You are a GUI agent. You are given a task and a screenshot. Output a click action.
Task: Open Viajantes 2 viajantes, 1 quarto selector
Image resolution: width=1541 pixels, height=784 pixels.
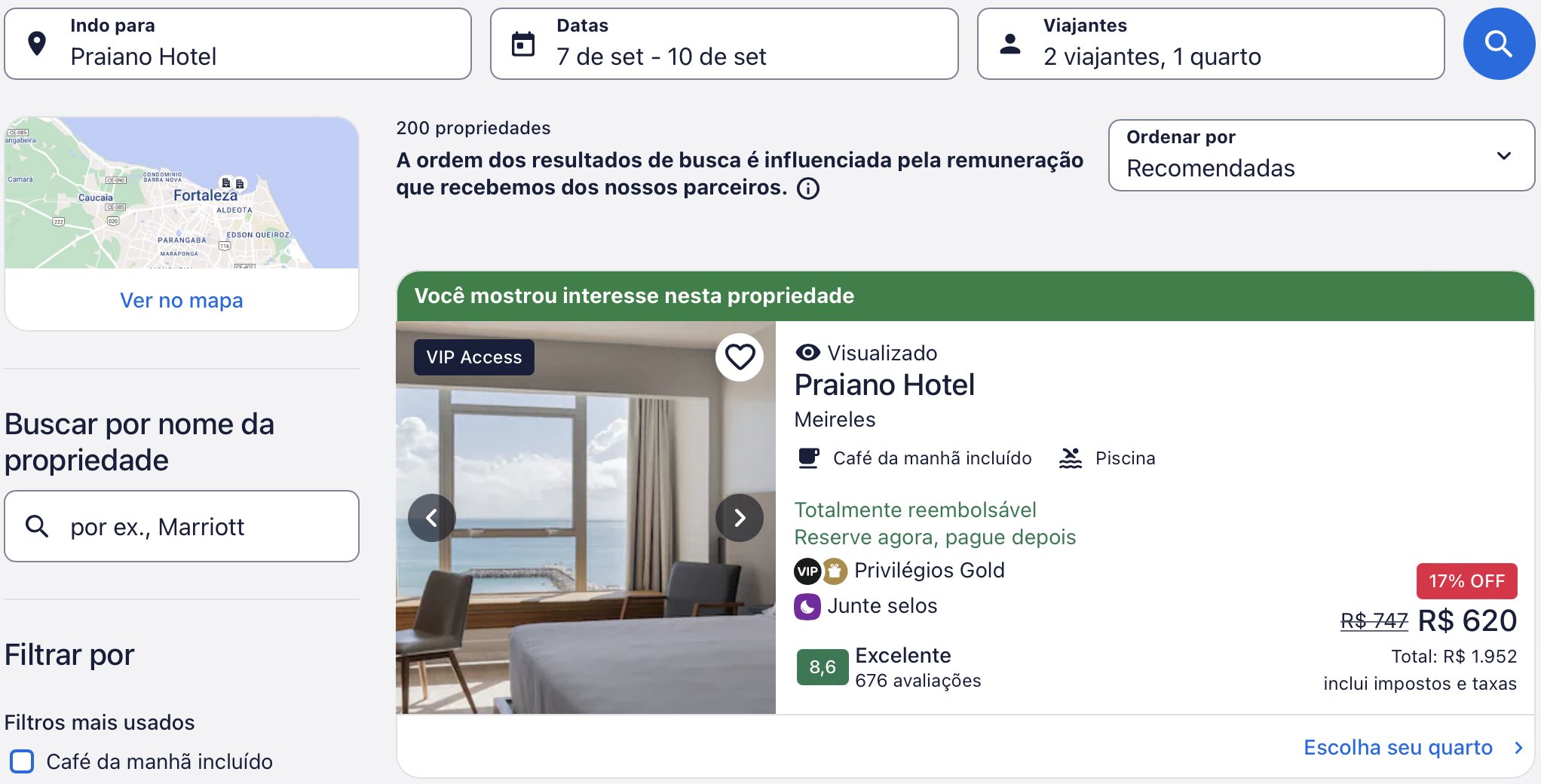tap(1211, 44)
